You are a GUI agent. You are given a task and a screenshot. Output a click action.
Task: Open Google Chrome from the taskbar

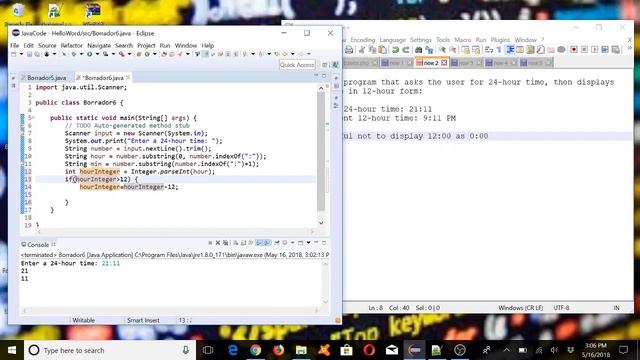pos(256,350)
